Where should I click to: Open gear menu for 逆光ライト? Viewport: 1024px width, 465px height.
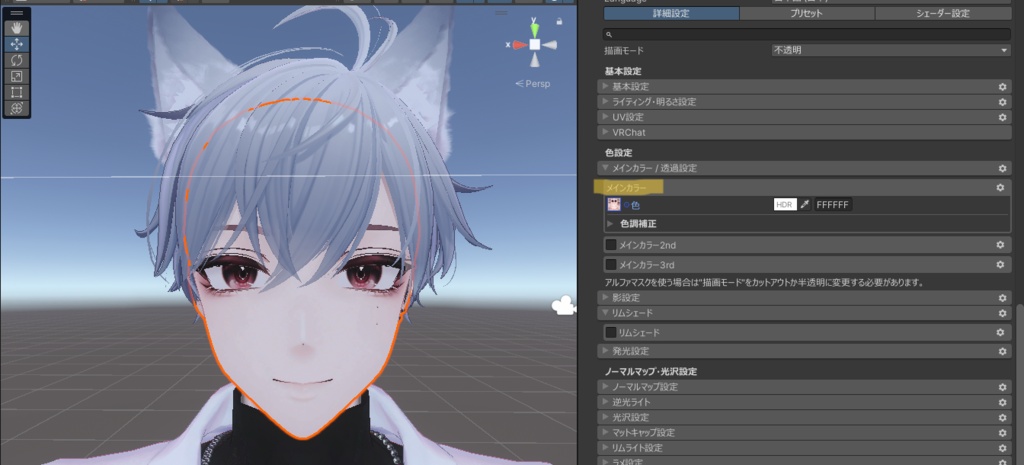tap(1002, 402)
